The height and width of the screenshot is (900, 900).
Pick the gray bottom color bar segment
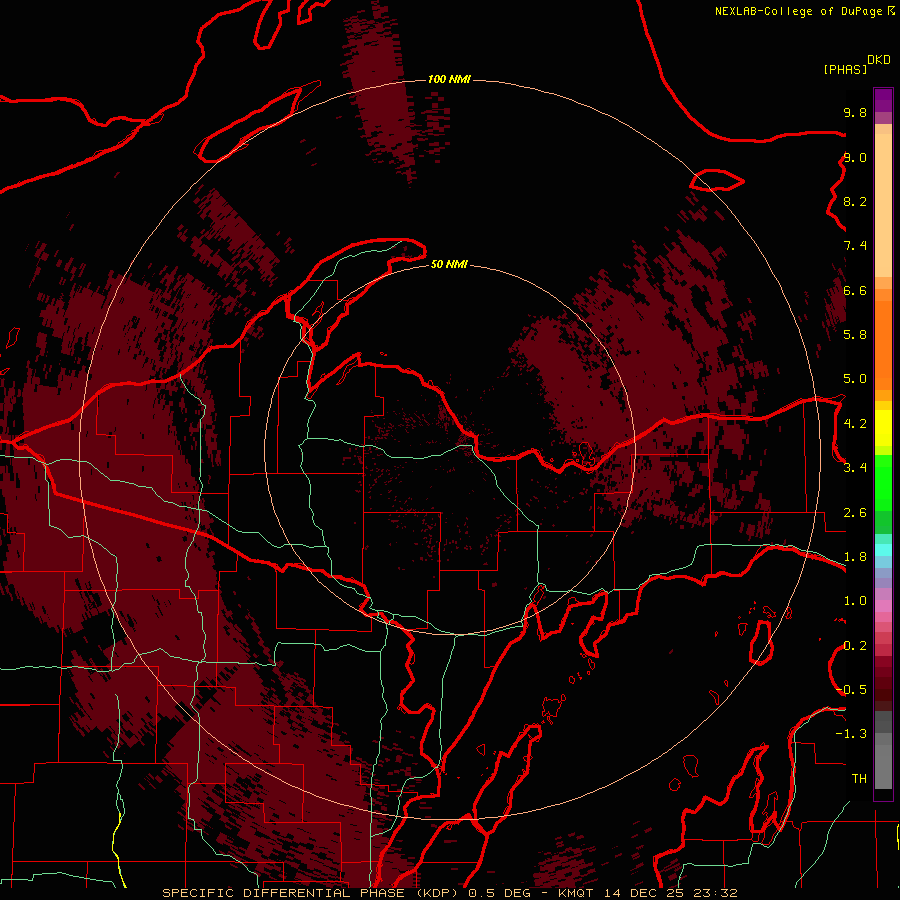coord(883,766)
